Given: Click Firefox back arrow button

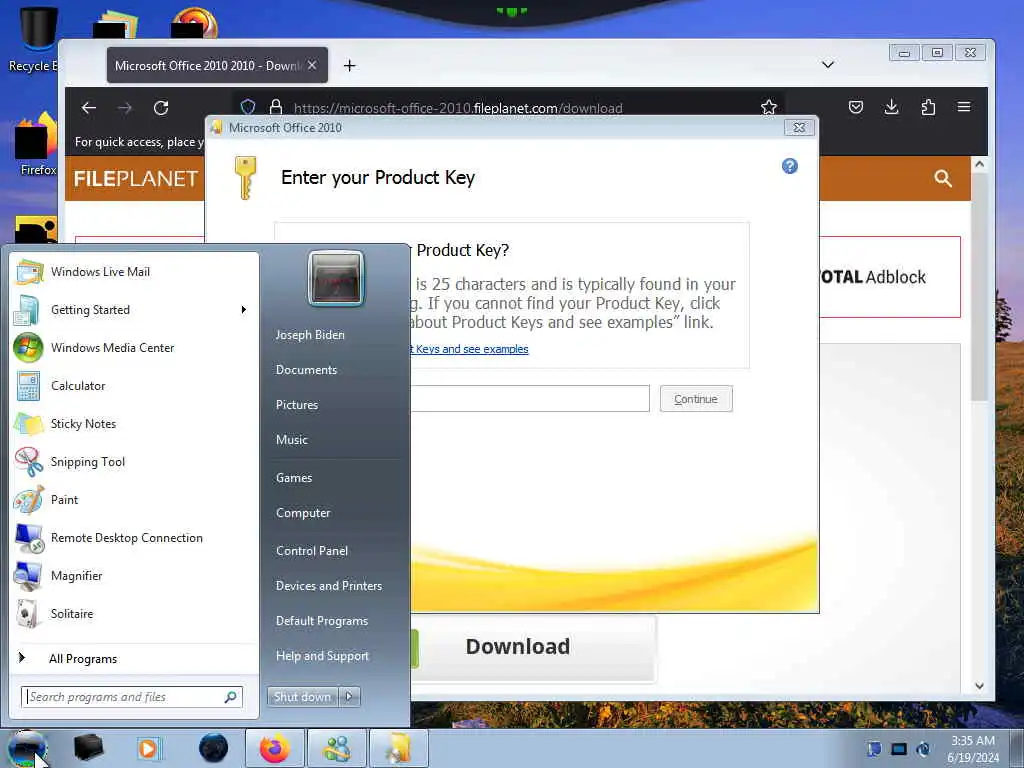Looking at the screenshot, I should click(x=89, y=108).
